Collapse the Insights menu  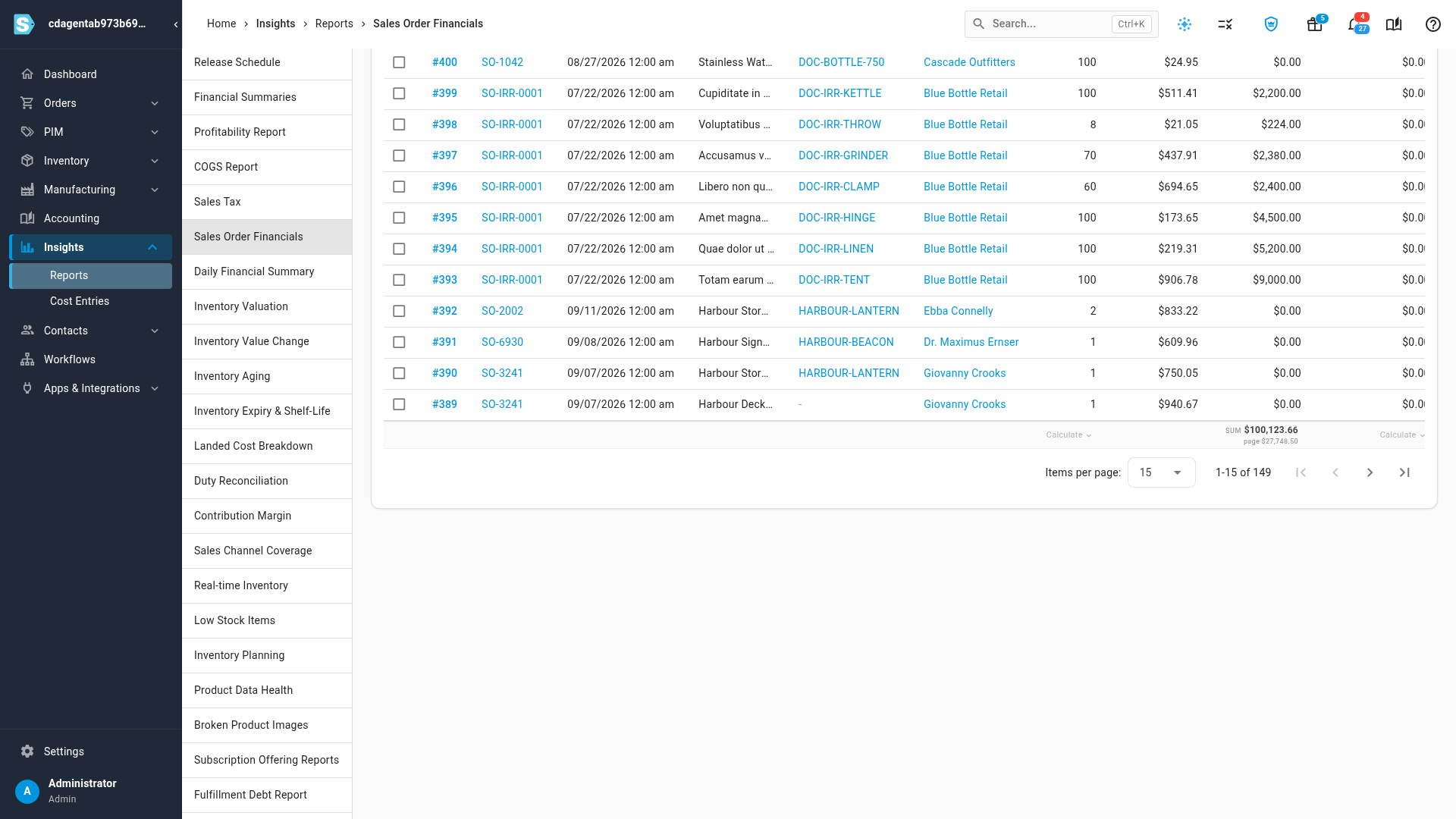tap(91, 247)
